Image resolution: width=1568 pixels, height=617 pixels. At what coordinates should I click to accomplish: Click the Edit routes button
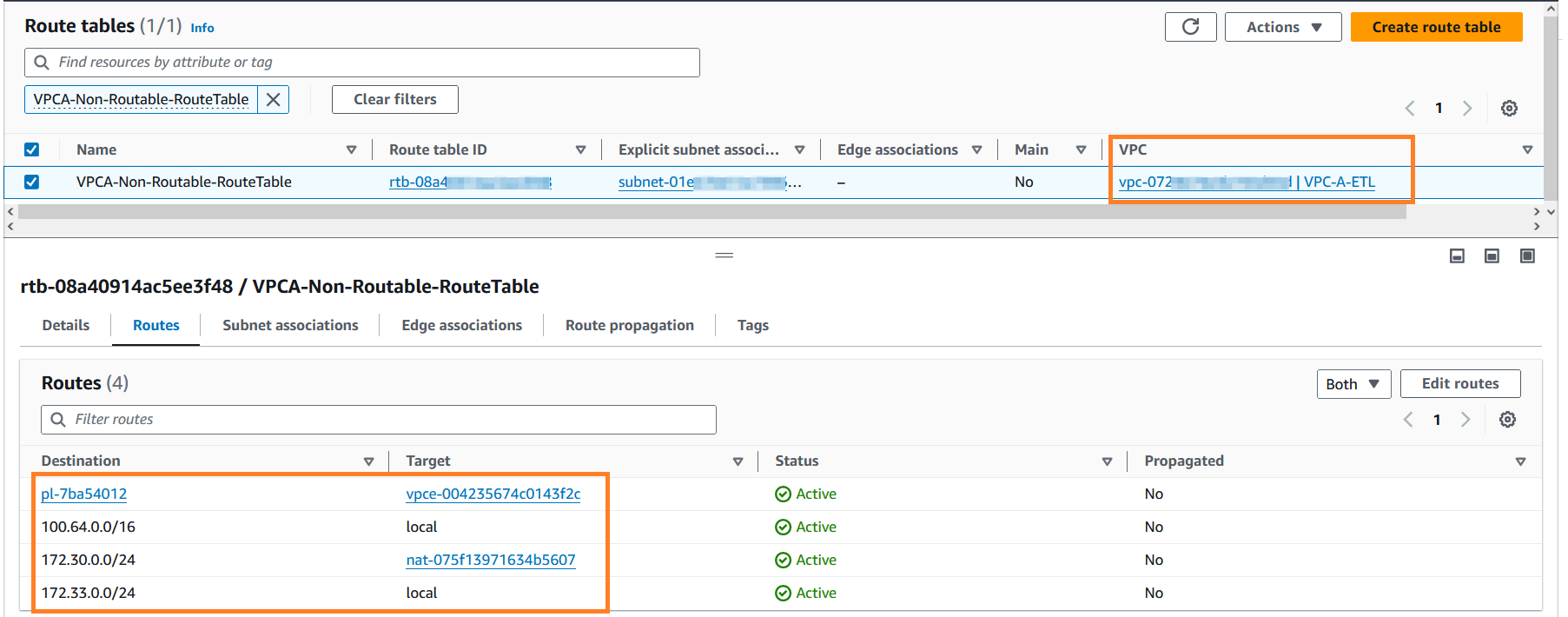coord(1460,383)
